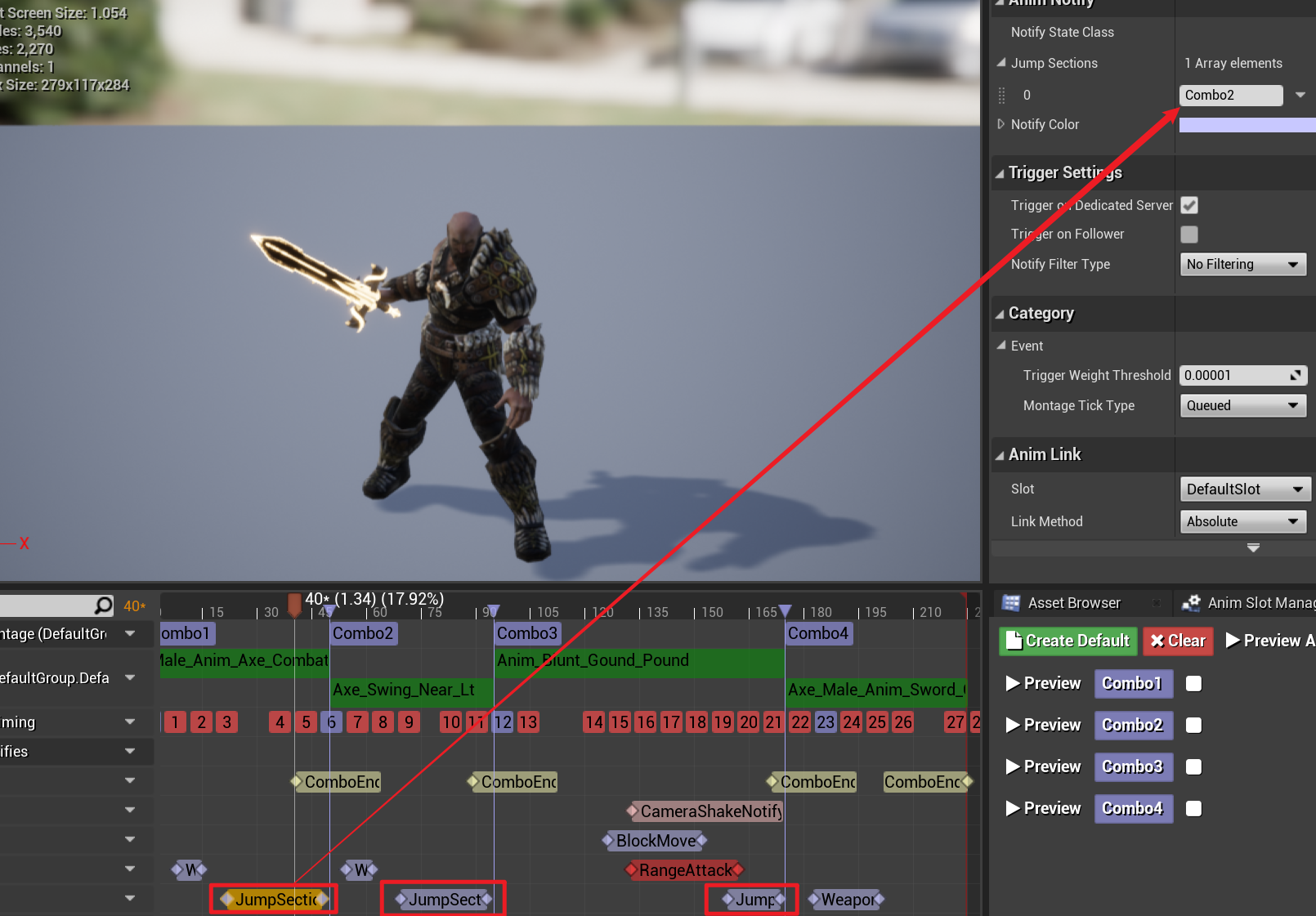1316x916 pixels.
Task: Click the Create Default button
Action: 1068,641
